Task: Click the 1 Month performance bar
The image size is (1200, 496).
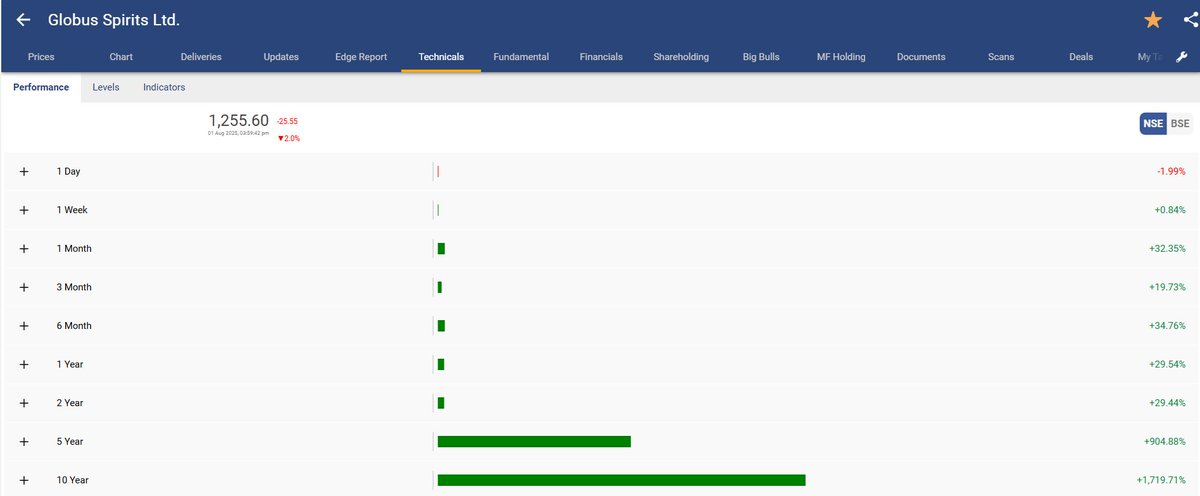Action: pos(441,248)
